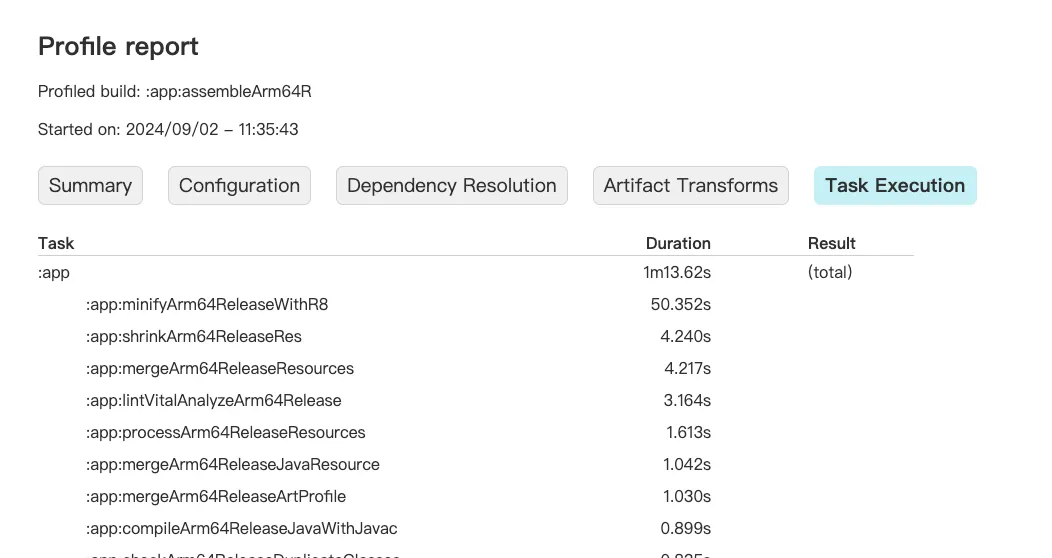This screenshot has height=558, width=1052.
Task: Select the shrinkArm64ReleaseRes task
Action: click(x=194, y=336)
